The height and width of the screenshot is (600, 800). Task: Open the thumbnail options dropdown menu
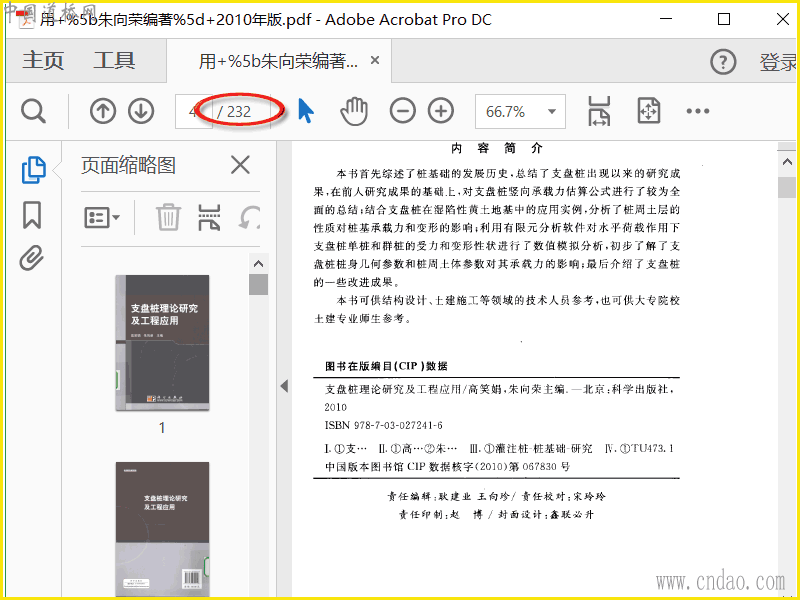pos(102,218)
